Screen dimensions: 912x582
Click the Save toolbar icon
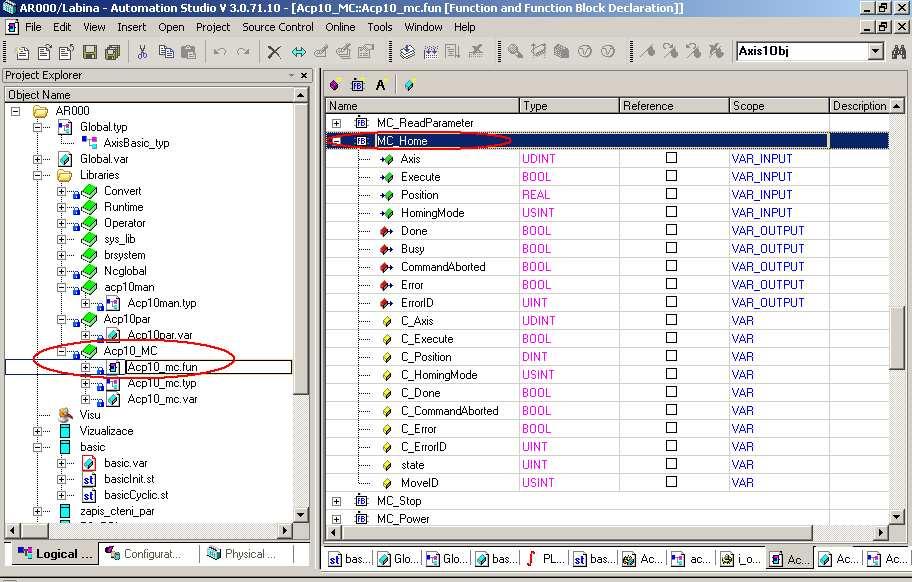90,52
